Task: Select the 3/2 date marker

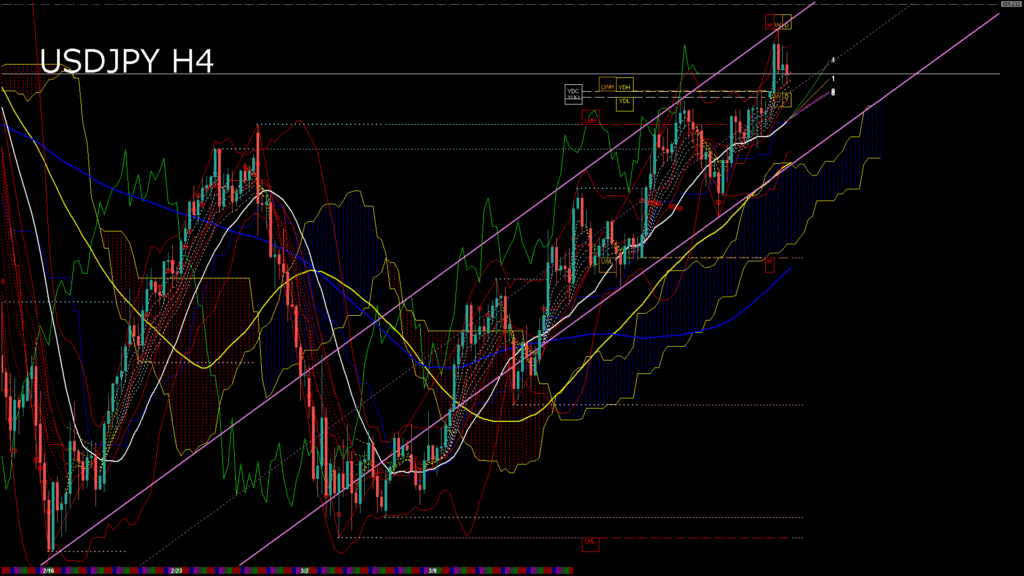Action: tap(304, 570)
